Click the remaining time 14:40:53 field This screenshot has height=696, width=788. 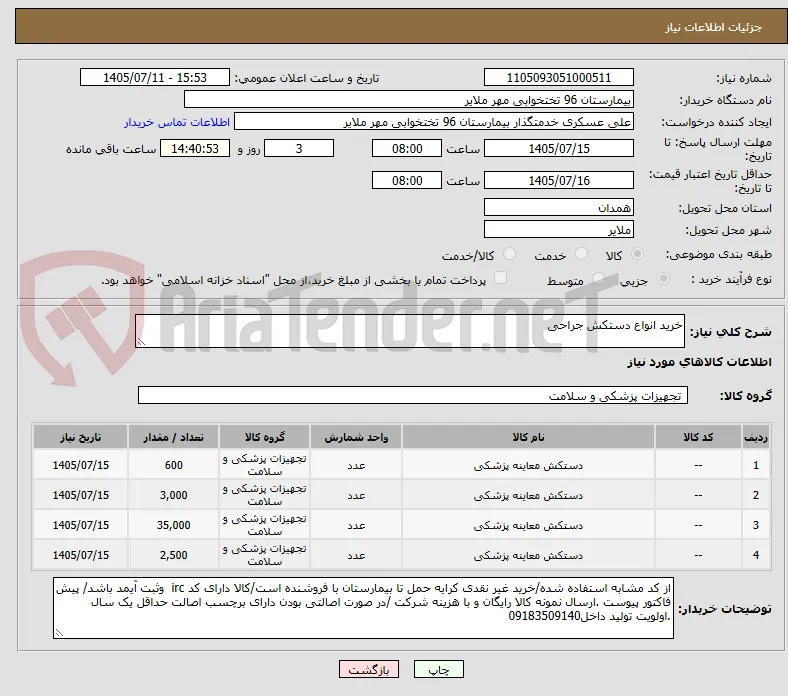195,148
